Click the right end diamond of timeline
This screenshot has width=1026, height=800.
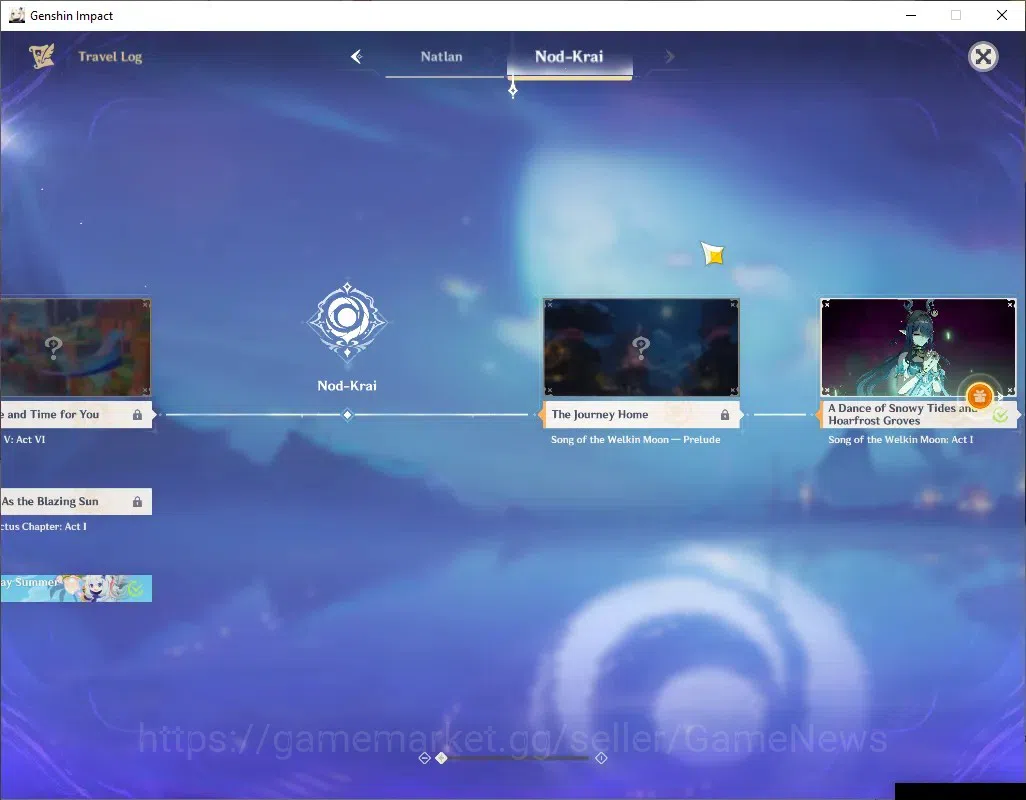[x=601, y=758]
